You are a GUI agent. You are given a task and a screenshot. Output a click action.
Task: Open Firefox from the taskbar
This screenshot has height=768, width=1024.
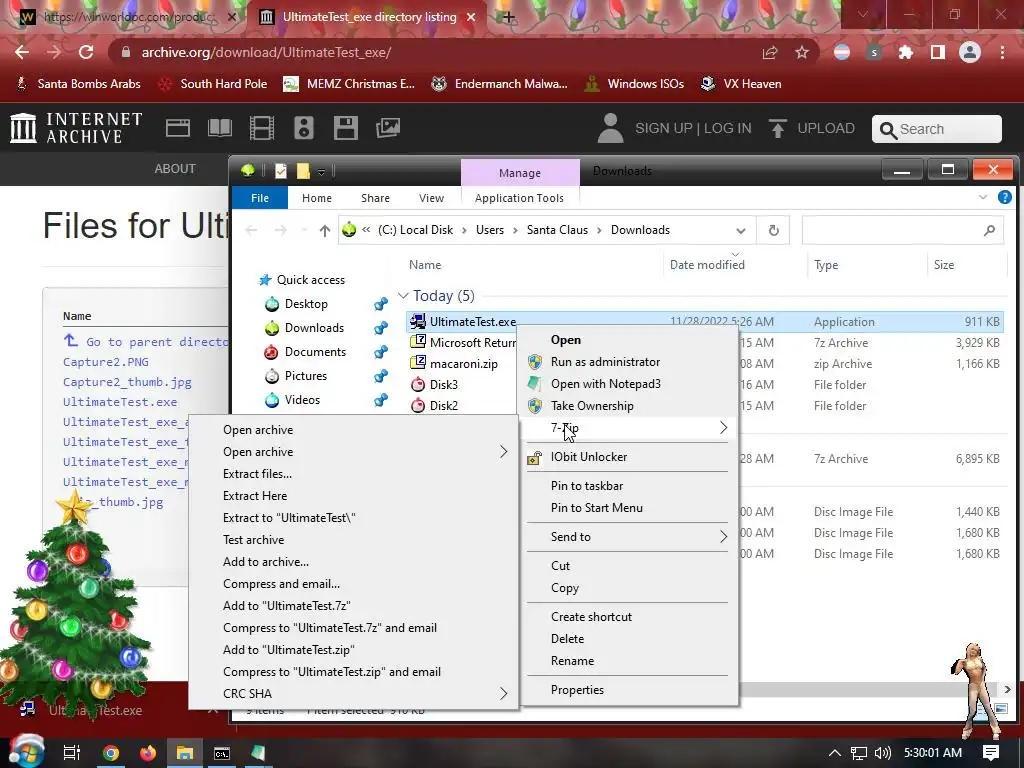(x=148, y=753)
